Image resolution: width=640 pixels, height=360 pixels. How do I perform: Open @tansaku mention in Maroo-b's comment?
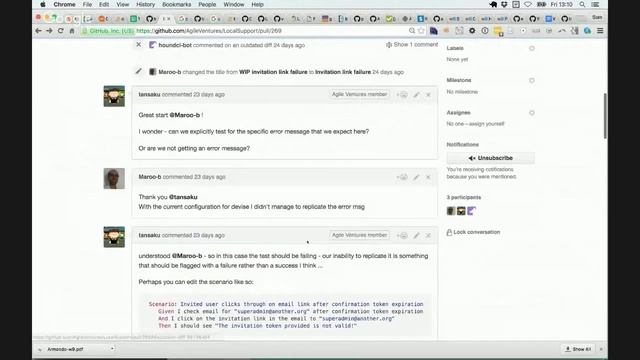click(183, 197)
